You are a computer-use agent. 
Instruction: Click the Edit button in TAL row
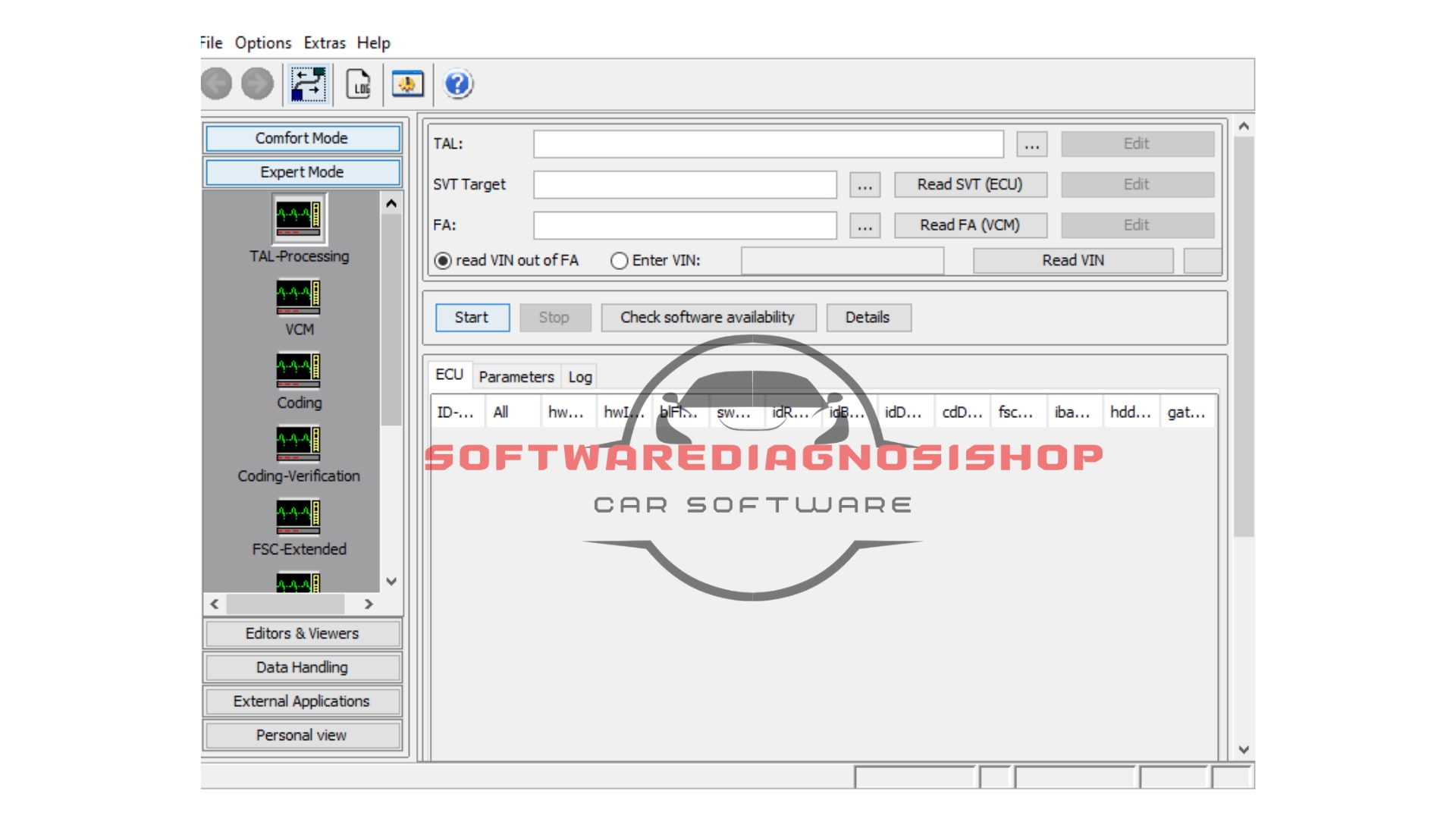tap(1137, 144)
